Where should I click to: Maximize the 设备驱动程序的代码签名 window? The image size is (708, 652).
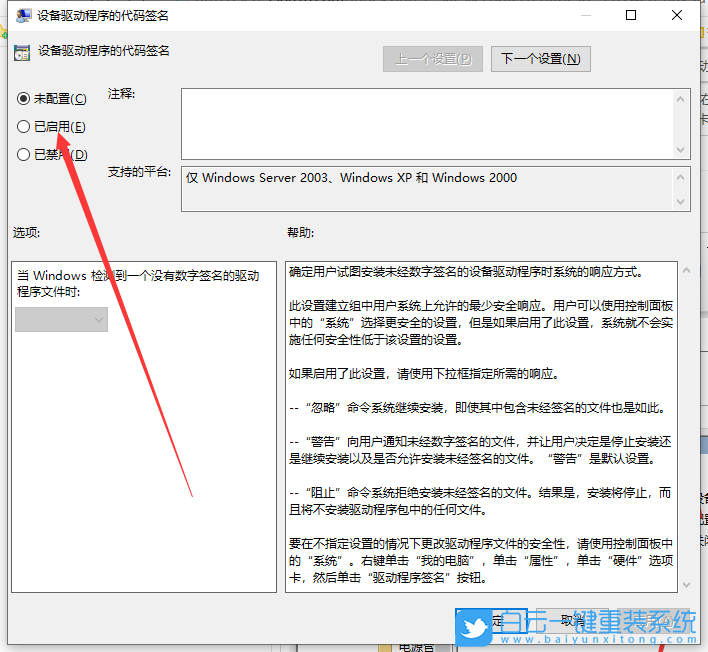631,15
